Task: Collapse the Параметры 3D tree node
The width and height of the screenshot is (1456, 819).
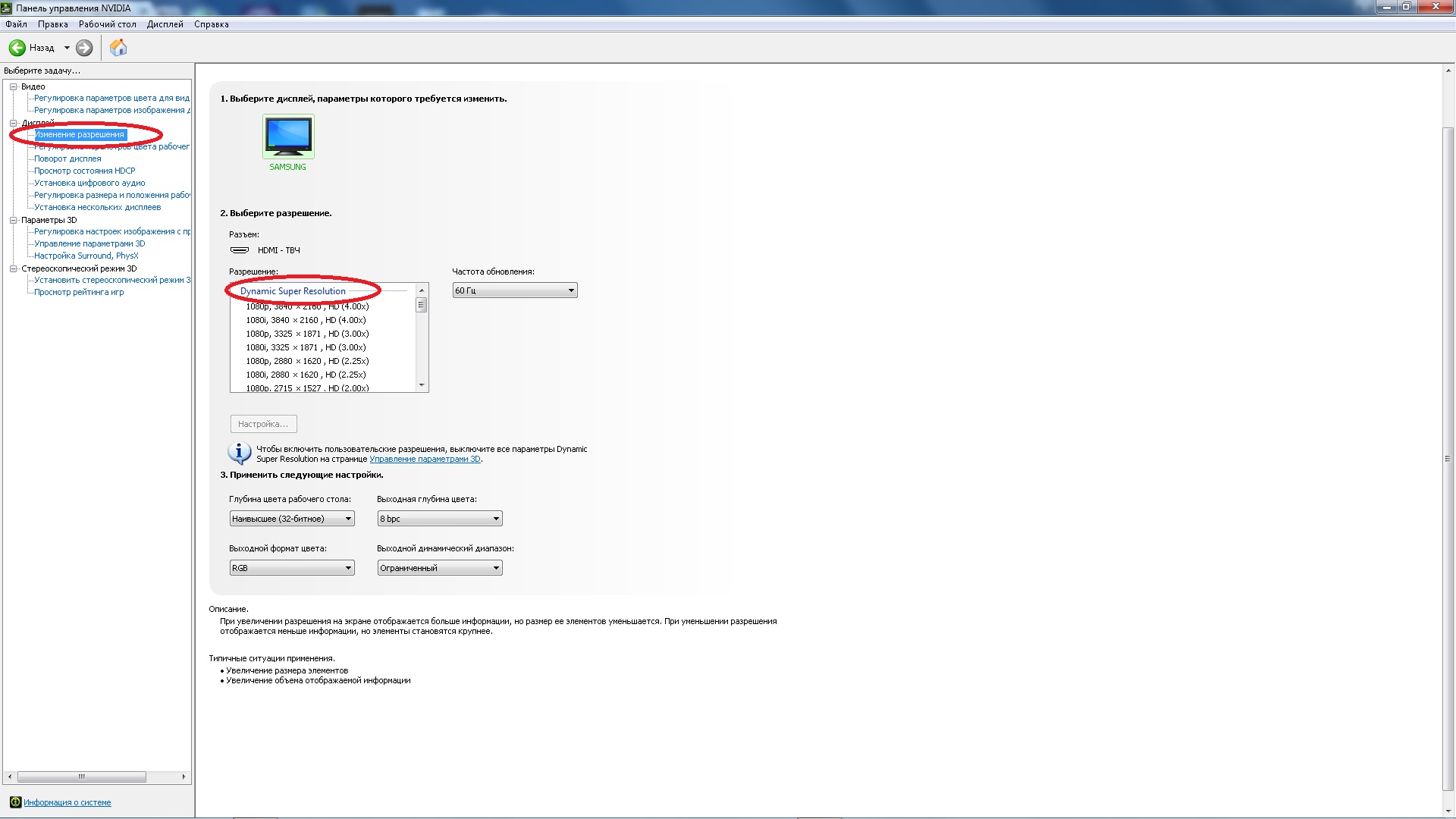Action: (13, 220)
